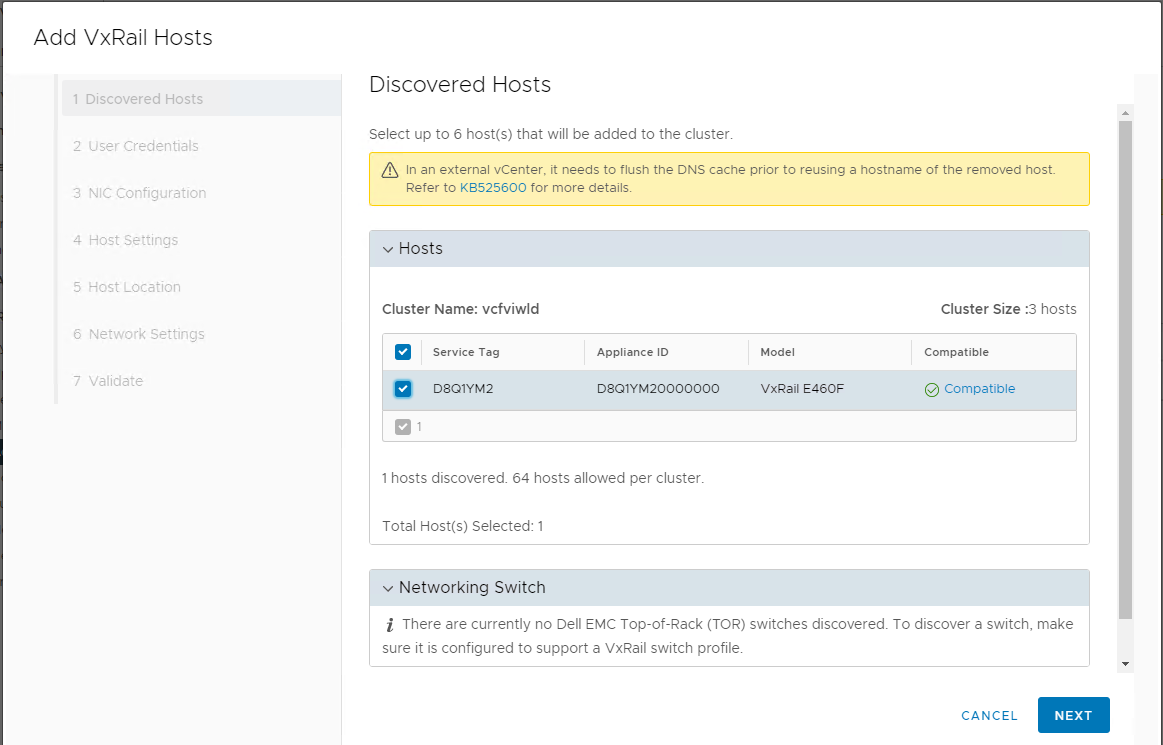
Task: Click the vertical scrollbar thumb
Action: [x=1125, y=370]
